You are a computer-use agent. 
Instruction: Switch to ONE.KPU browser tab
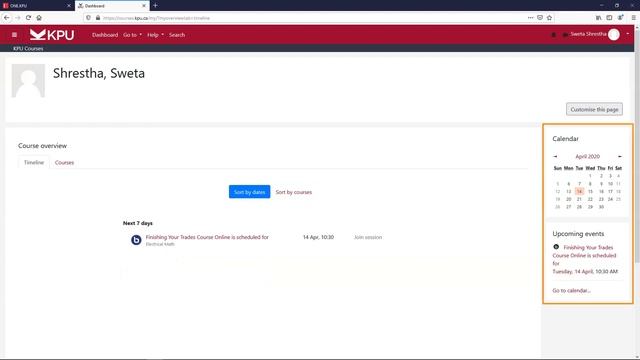pyautogui.click(x=37, y=6)
